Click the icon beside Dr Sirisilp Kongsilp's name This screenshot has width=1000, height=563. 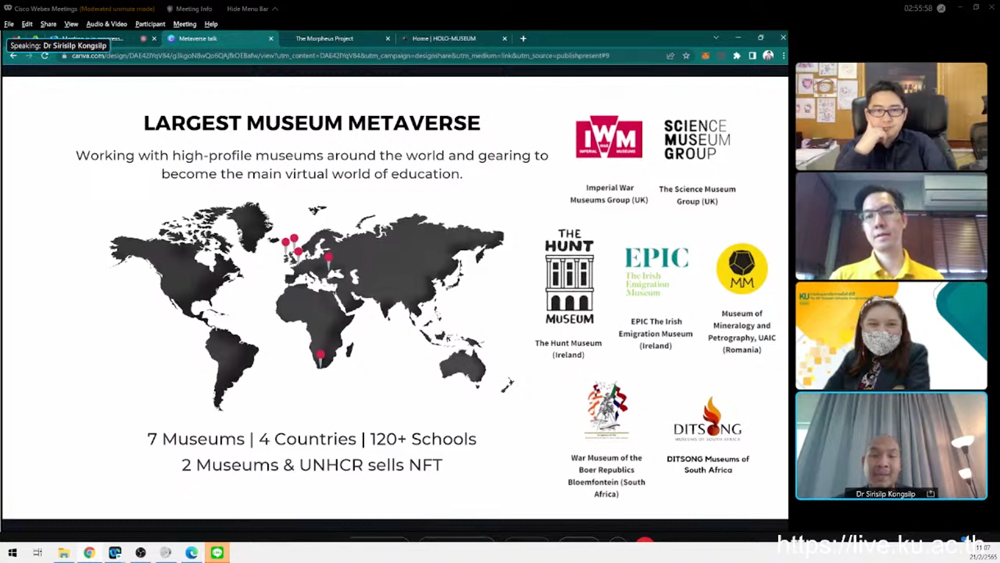[x=930, y=494]
